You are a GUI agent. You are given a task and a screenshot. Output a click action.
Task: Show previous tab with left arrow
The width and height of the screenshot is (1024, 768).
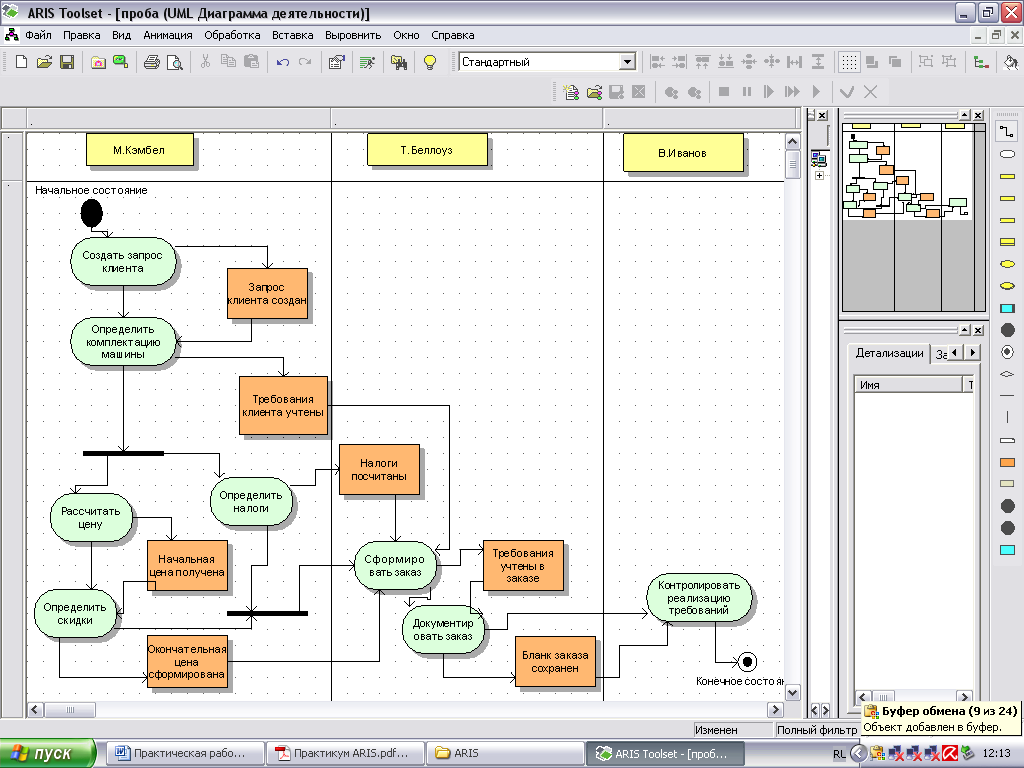point(955,353)
